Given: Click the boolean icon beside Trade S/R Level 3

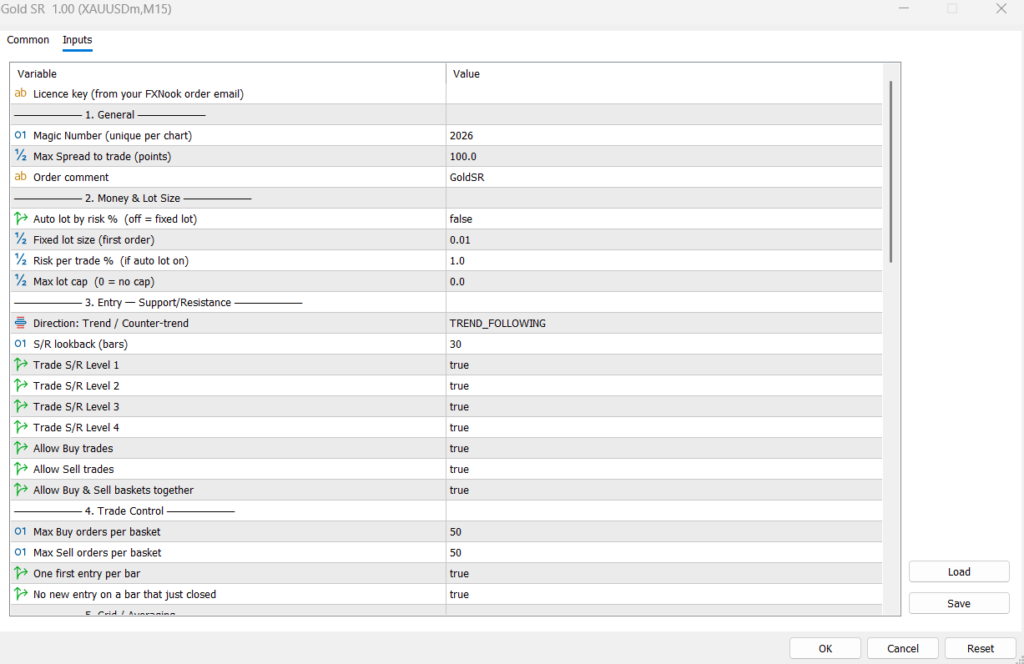Looking at the screenshot, I should point(20,406).
